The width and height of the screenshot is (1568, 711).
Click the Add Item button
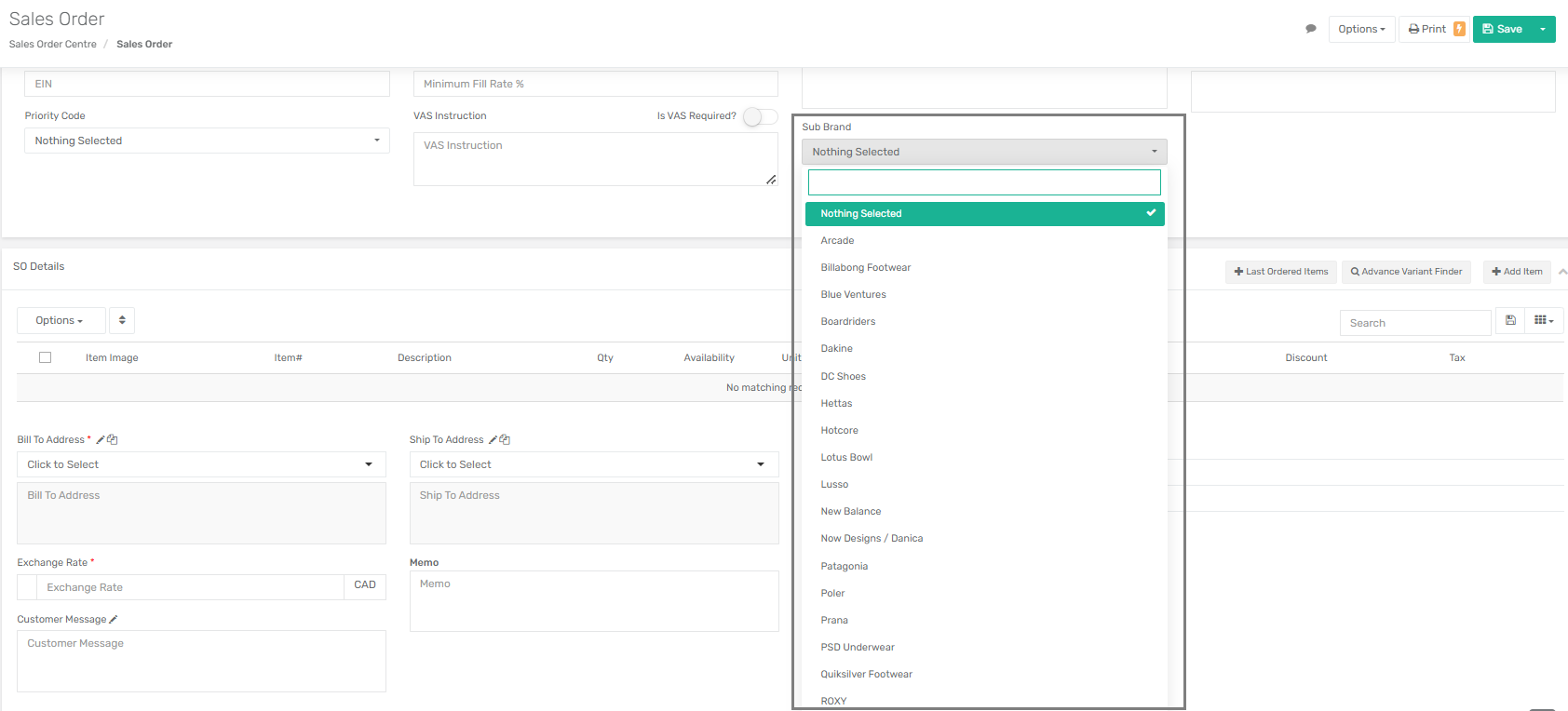[x=1517, y=272]
